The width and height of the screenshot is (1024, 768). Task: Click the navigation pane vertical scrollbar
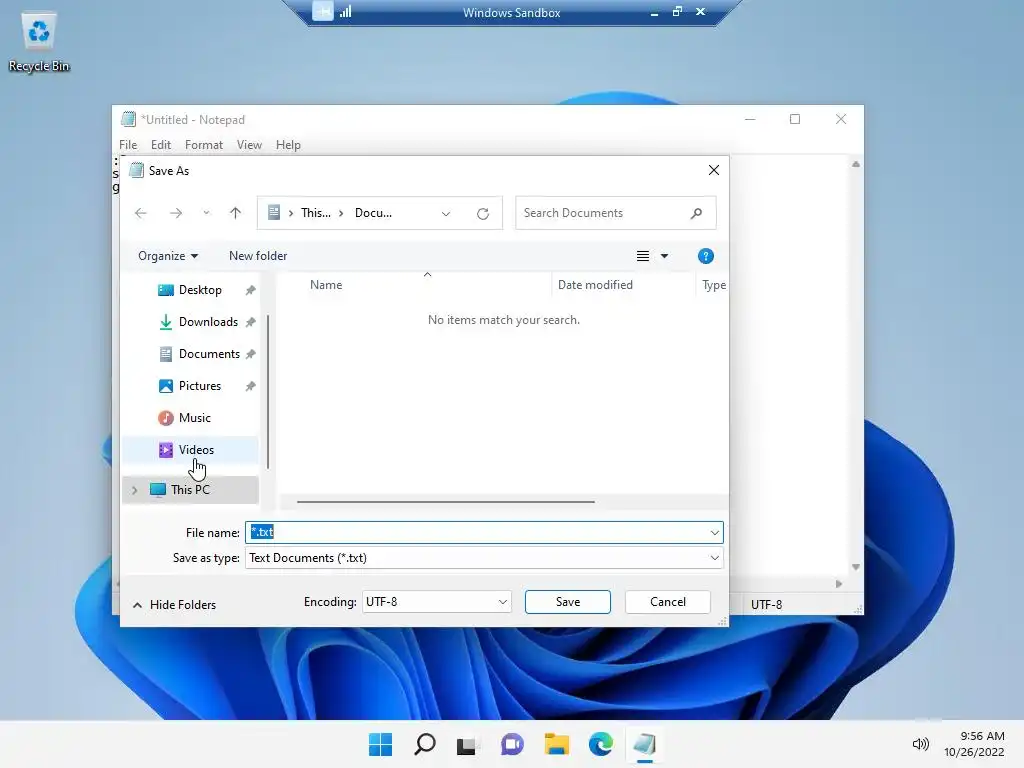pyautogui.click(x=268, y=391)
